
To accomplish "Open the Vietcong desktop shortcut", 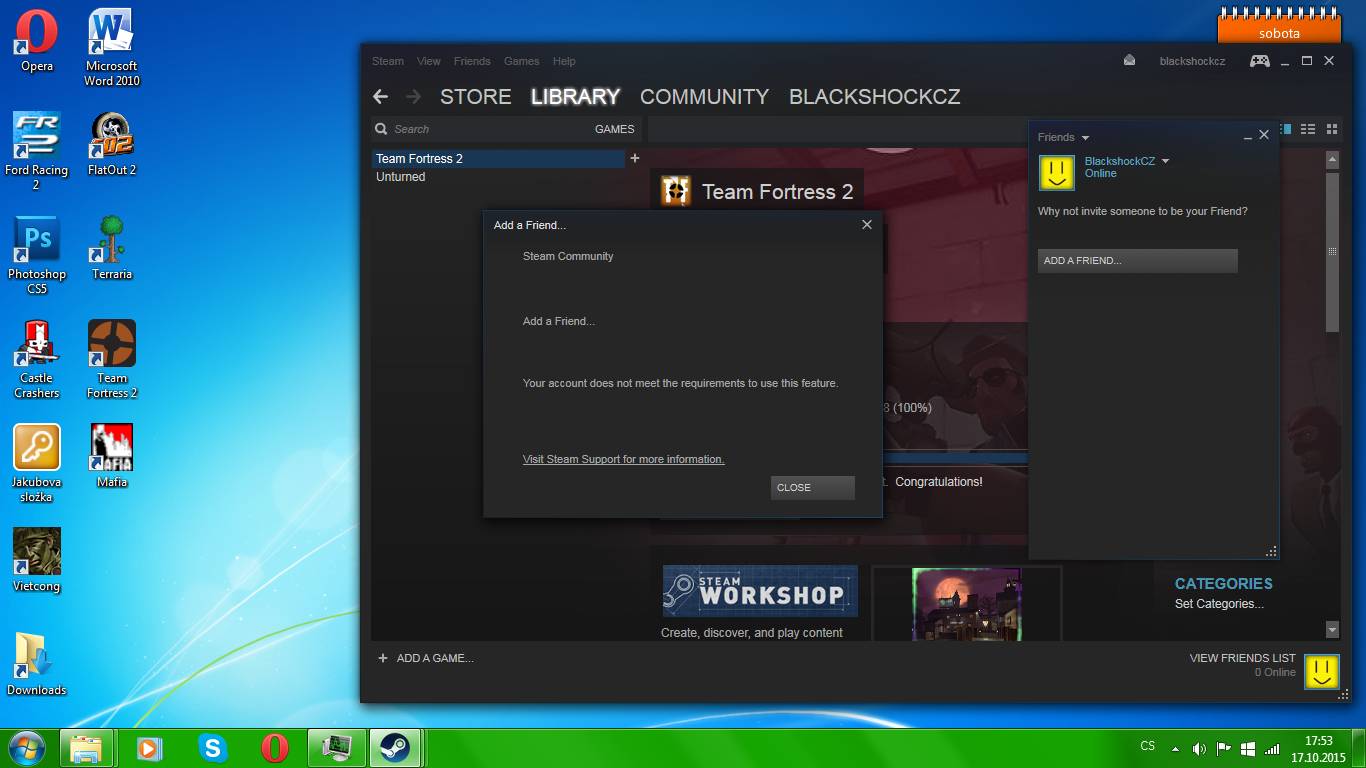I will [37, 561].
